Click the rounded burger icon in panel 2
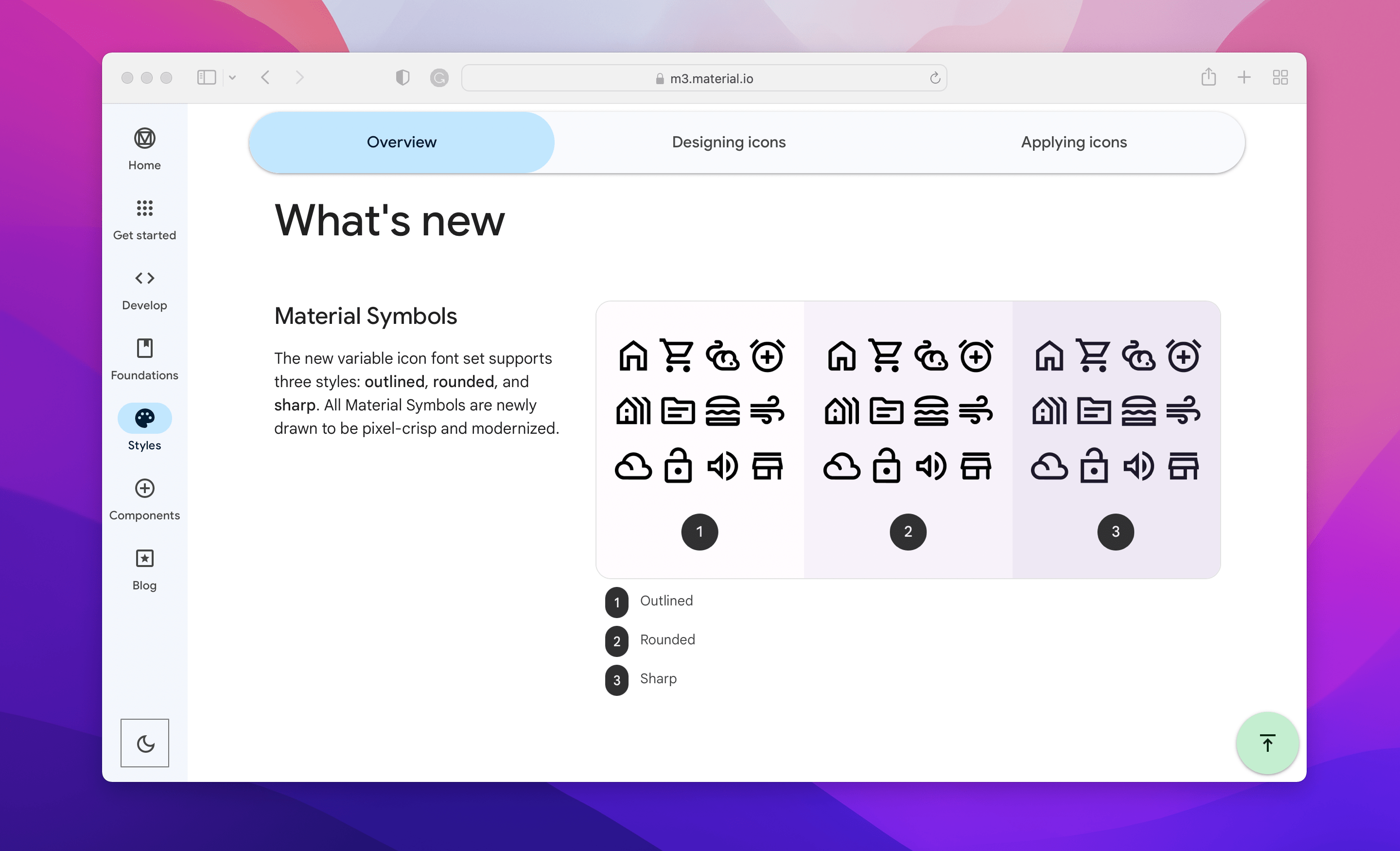Viewport: 1400px width, 851px height. pyautogui.click(x=931, y=410)
